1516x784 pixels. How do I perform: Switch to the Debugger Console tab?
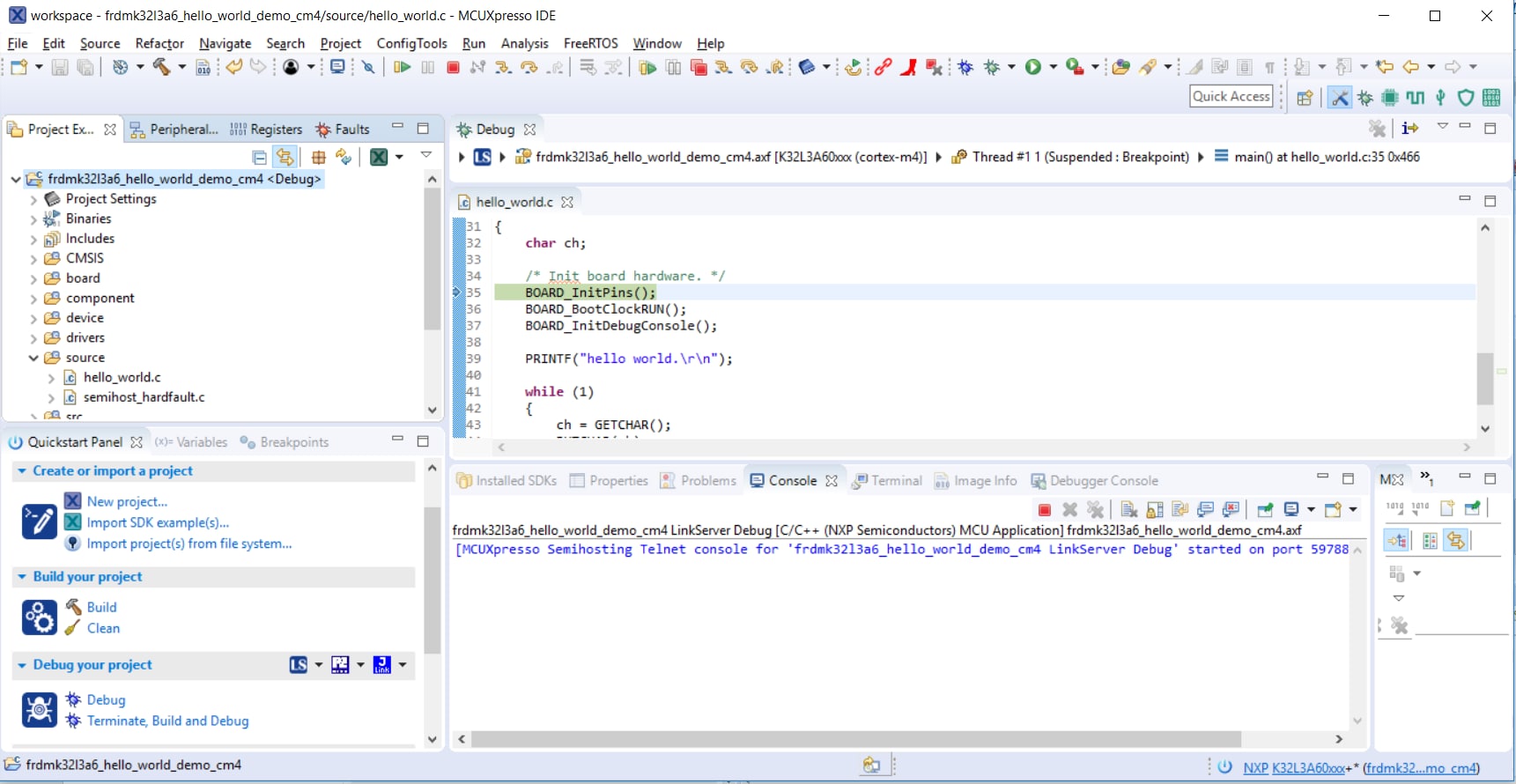click(x=1103, y=481)
